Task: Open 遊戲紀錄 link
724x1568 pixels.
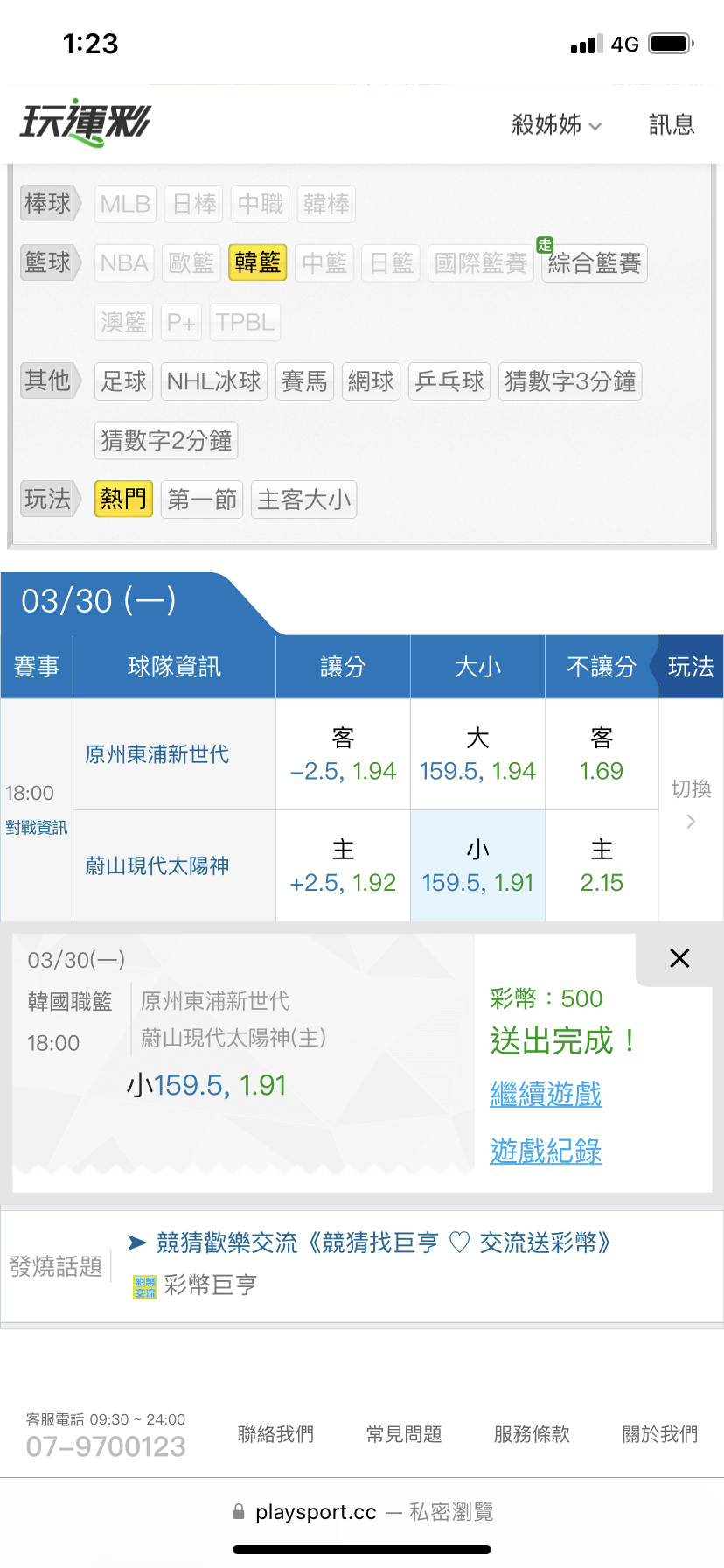Action: click(x=546, y=1151)
